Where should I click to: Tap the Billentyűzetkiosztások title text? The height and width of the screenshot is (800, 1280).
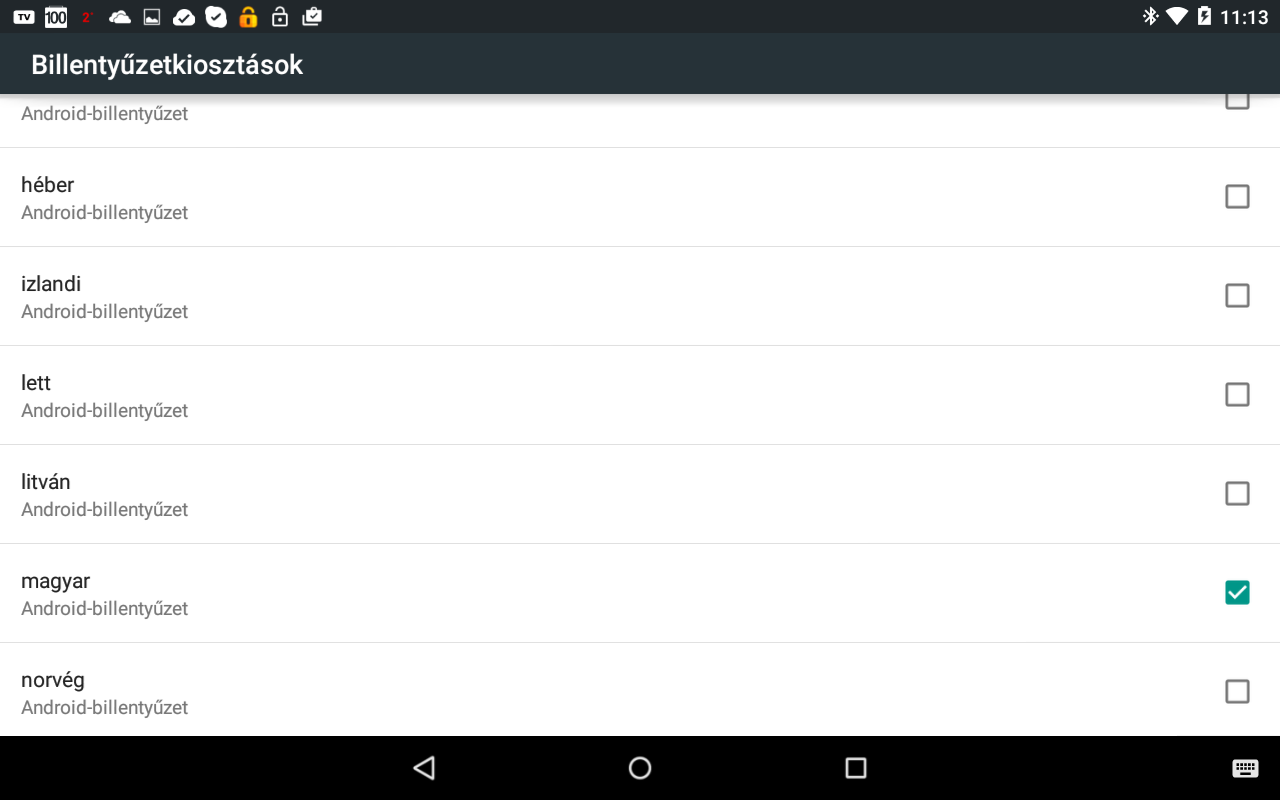(167, 65)
